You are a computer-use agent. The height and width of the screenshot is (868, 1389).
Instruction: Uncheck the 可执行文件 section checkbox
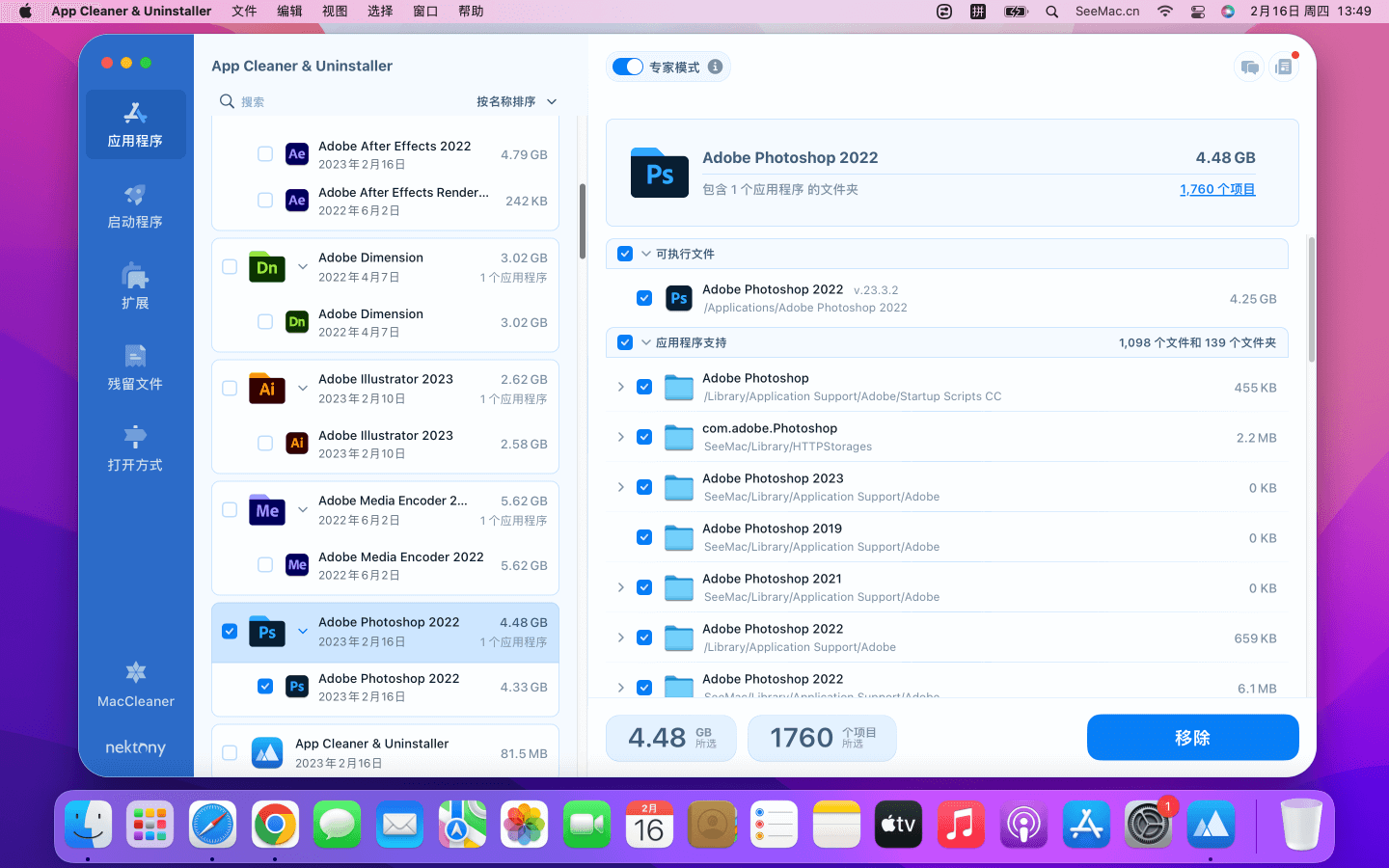625,254
